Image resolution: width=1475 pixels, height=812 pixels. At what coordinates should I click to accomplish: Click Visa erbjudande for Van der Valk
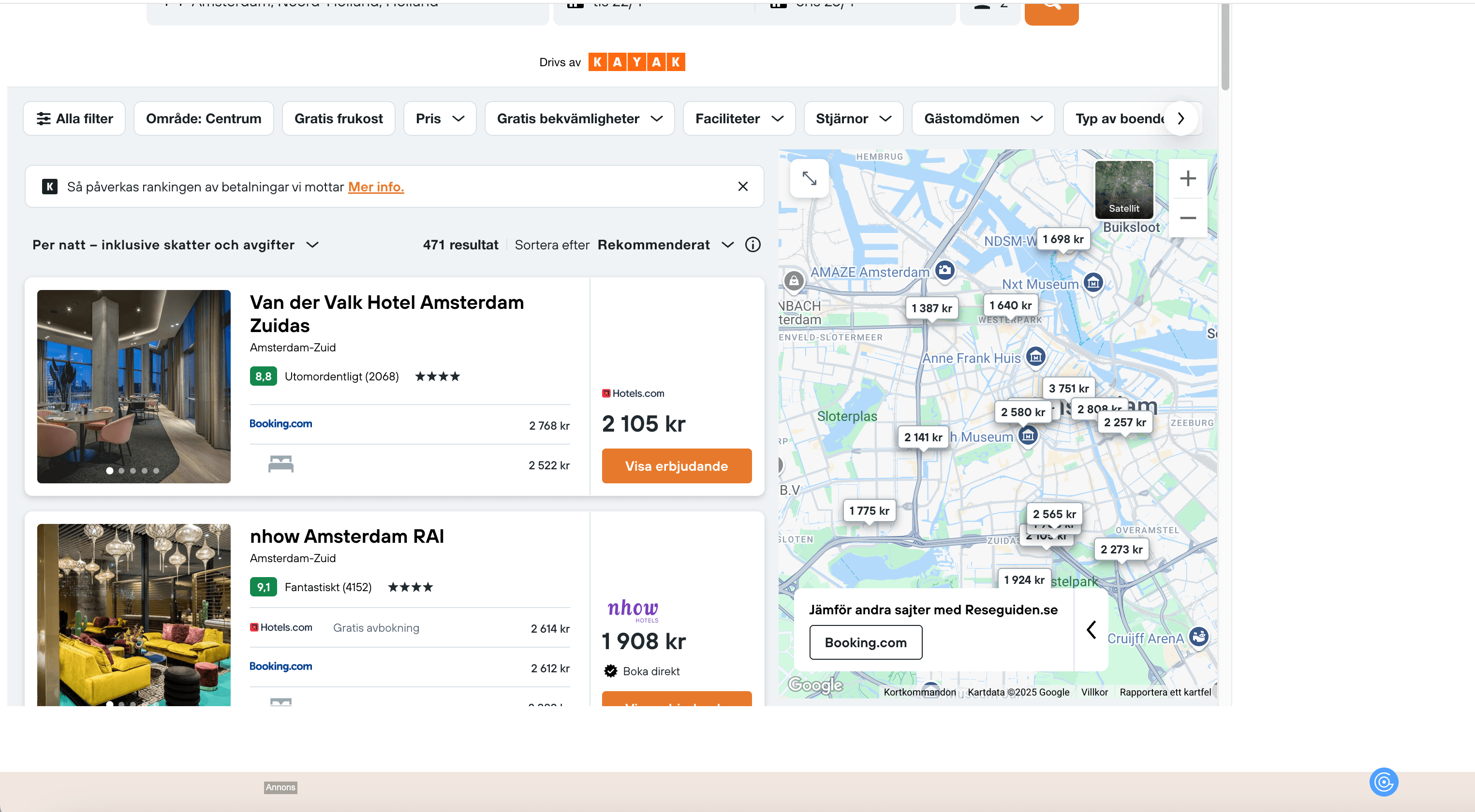coord(676,466)
